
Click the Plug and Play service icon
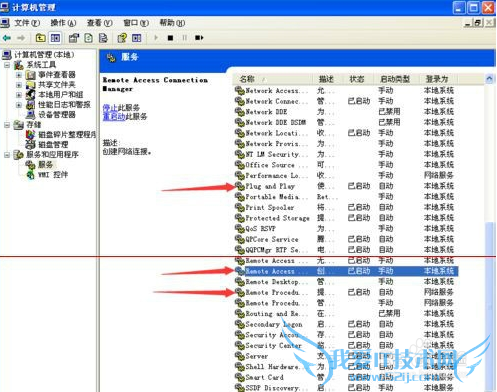[239, 186]
